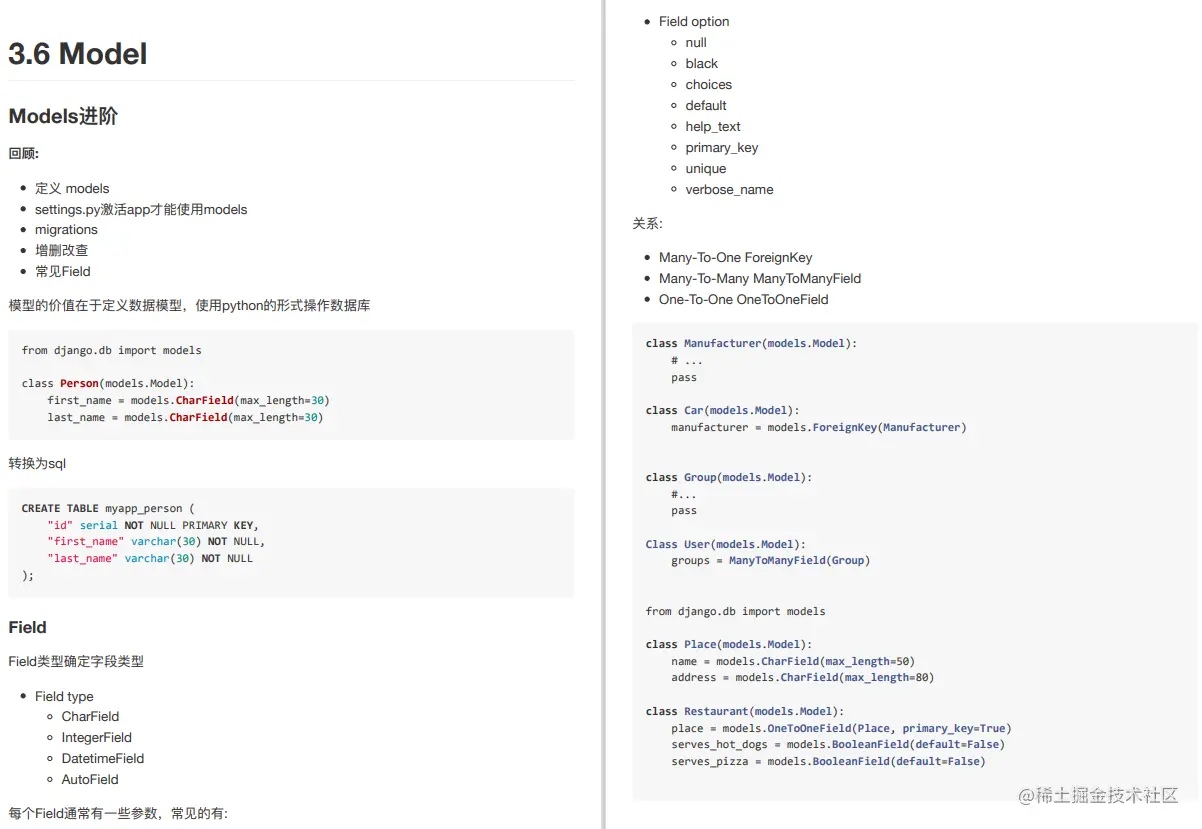
Task: Click the "IntegerField" sub-bullet
Action: [x=97, y=737]
